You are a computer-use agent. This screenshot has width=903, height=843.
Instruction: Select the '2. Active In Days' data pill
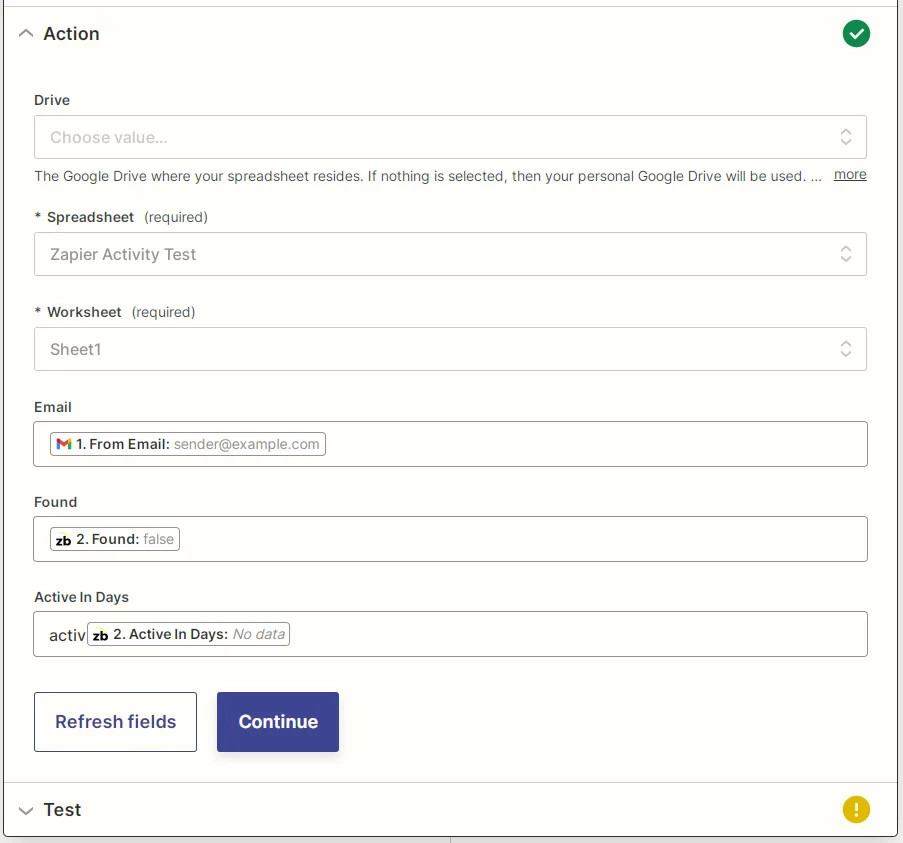point(188,633)
